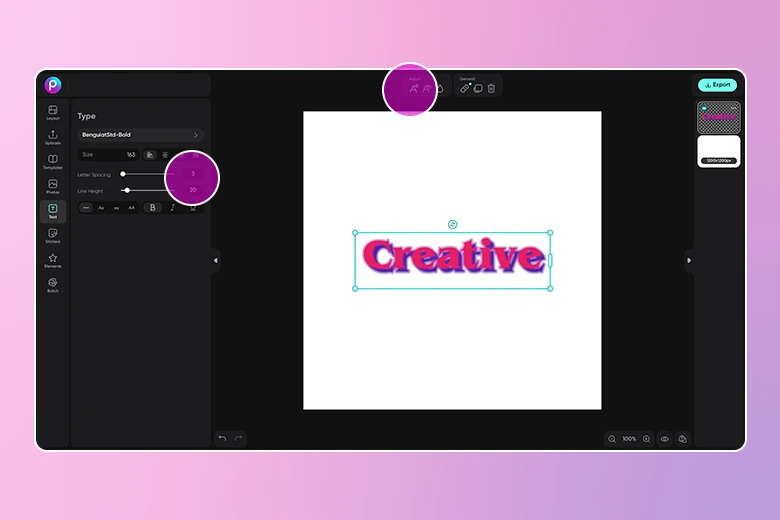Redo the last action

(x=238, y=438)
